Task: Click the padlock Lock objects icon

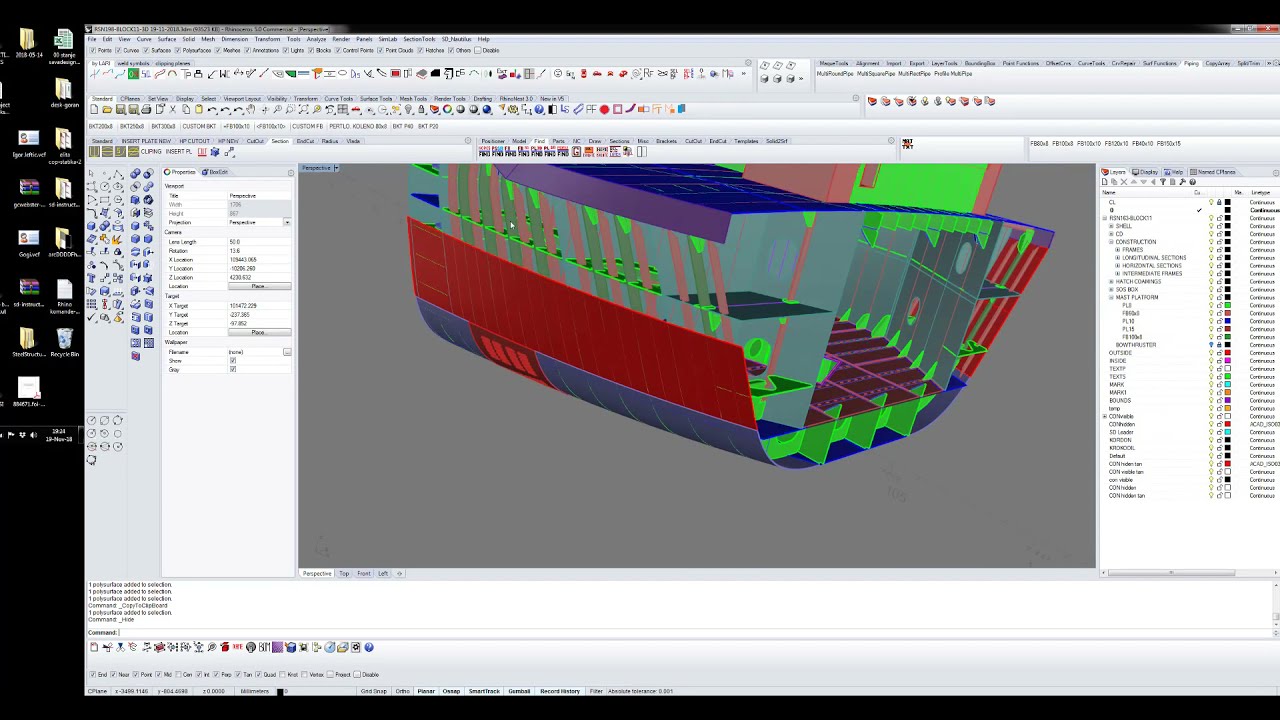Action: coord(421,109)
